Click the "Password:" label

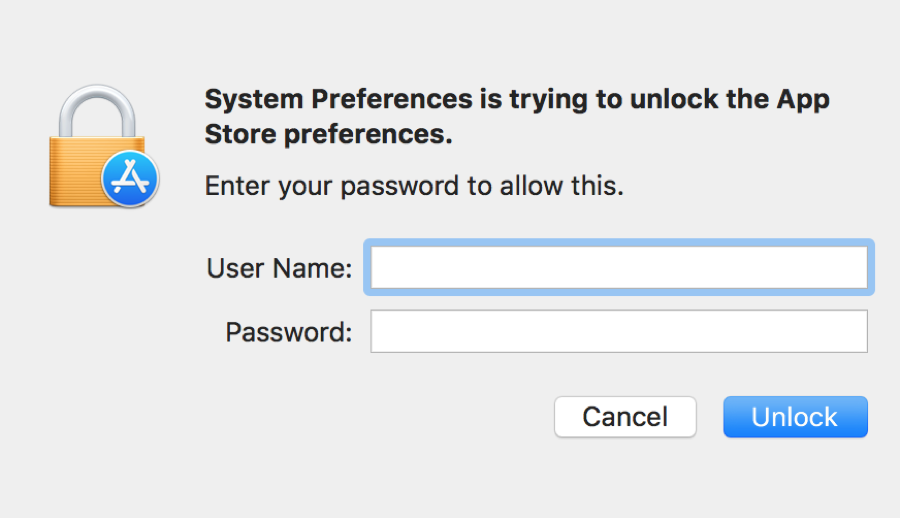(289, 332)
